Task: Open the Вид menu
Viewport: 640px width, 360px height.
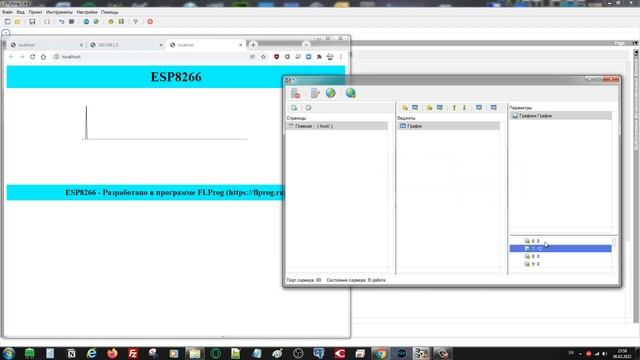Action: [20, 12]
